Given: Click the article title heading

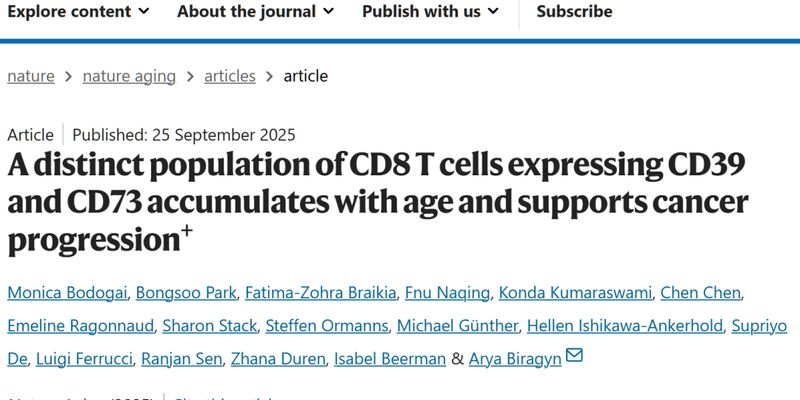Looking at the screenshot, I should point(377,201).
